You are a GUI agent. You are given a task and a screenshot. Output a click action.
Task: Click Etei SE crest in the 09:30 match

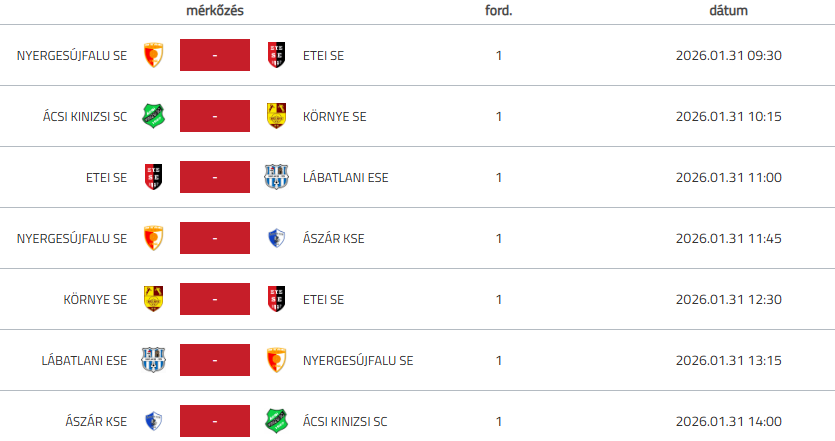(x=276, y=55)
